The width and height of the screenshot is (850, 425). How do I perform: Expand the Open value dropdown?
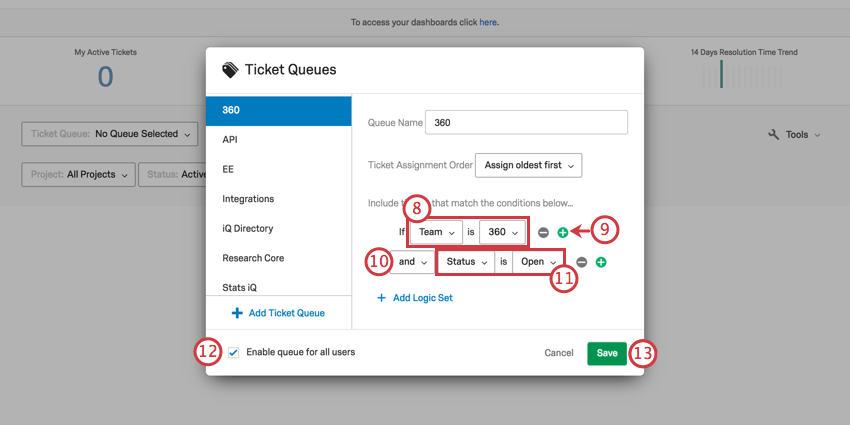point(538,262)
